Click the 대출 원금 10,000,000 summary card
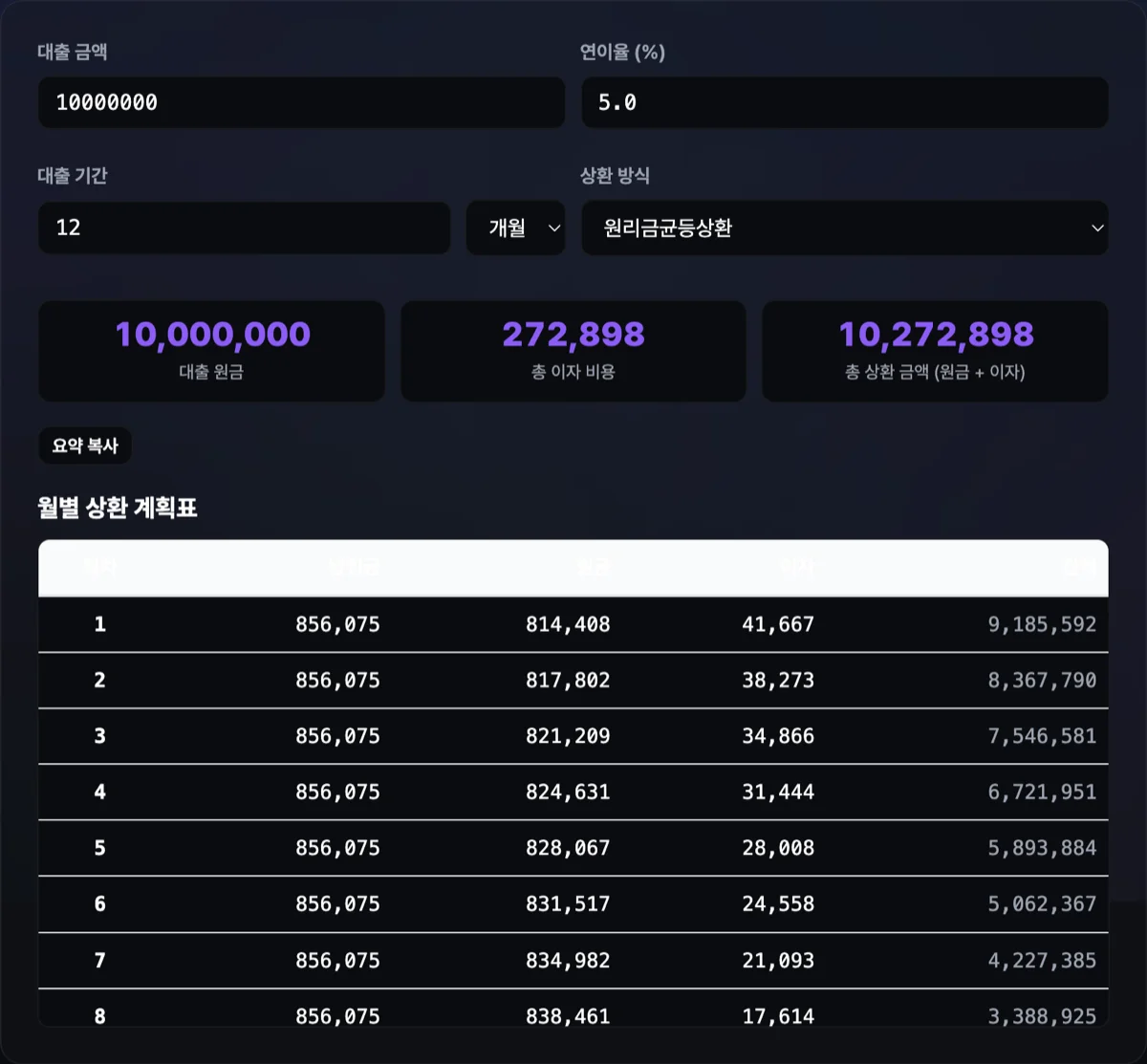The height and width of the screenshot is (1064, 1147). [x=211, y=351]
